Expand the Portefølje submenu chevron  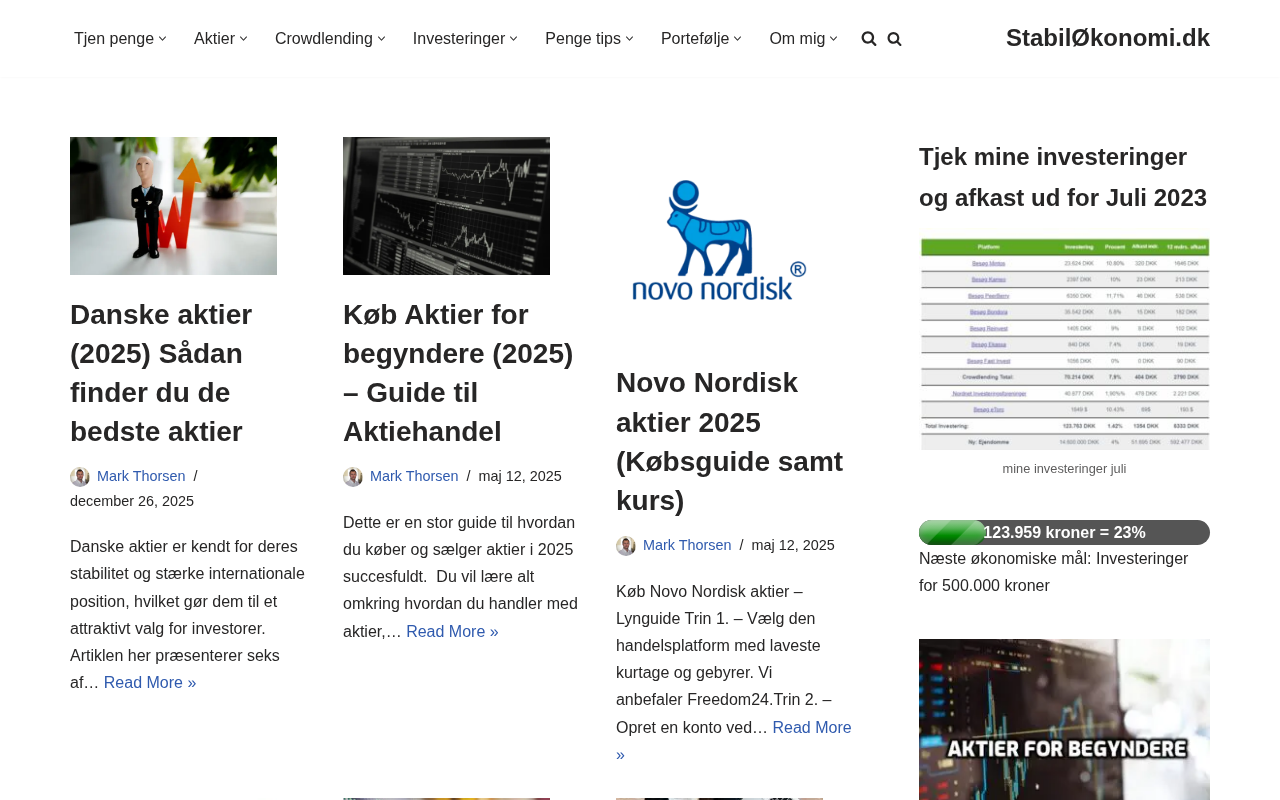click(x=738, y=39)
